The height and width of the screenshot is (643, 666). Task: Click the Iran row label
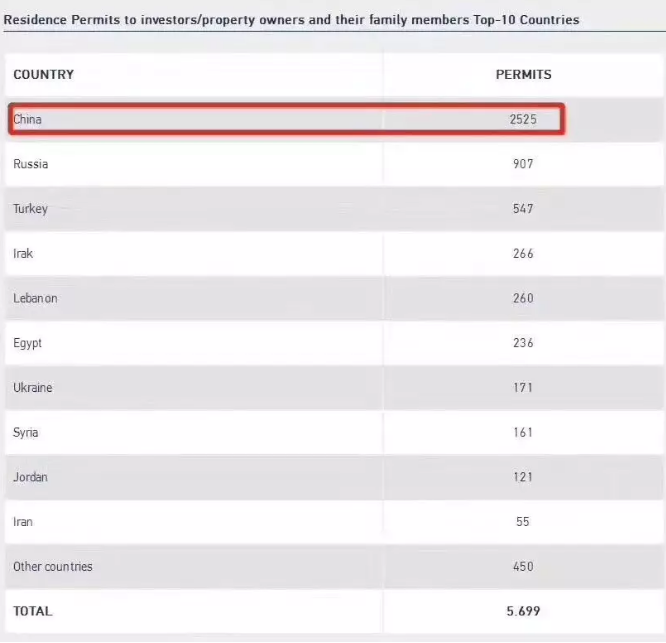[x=23, y=522]
